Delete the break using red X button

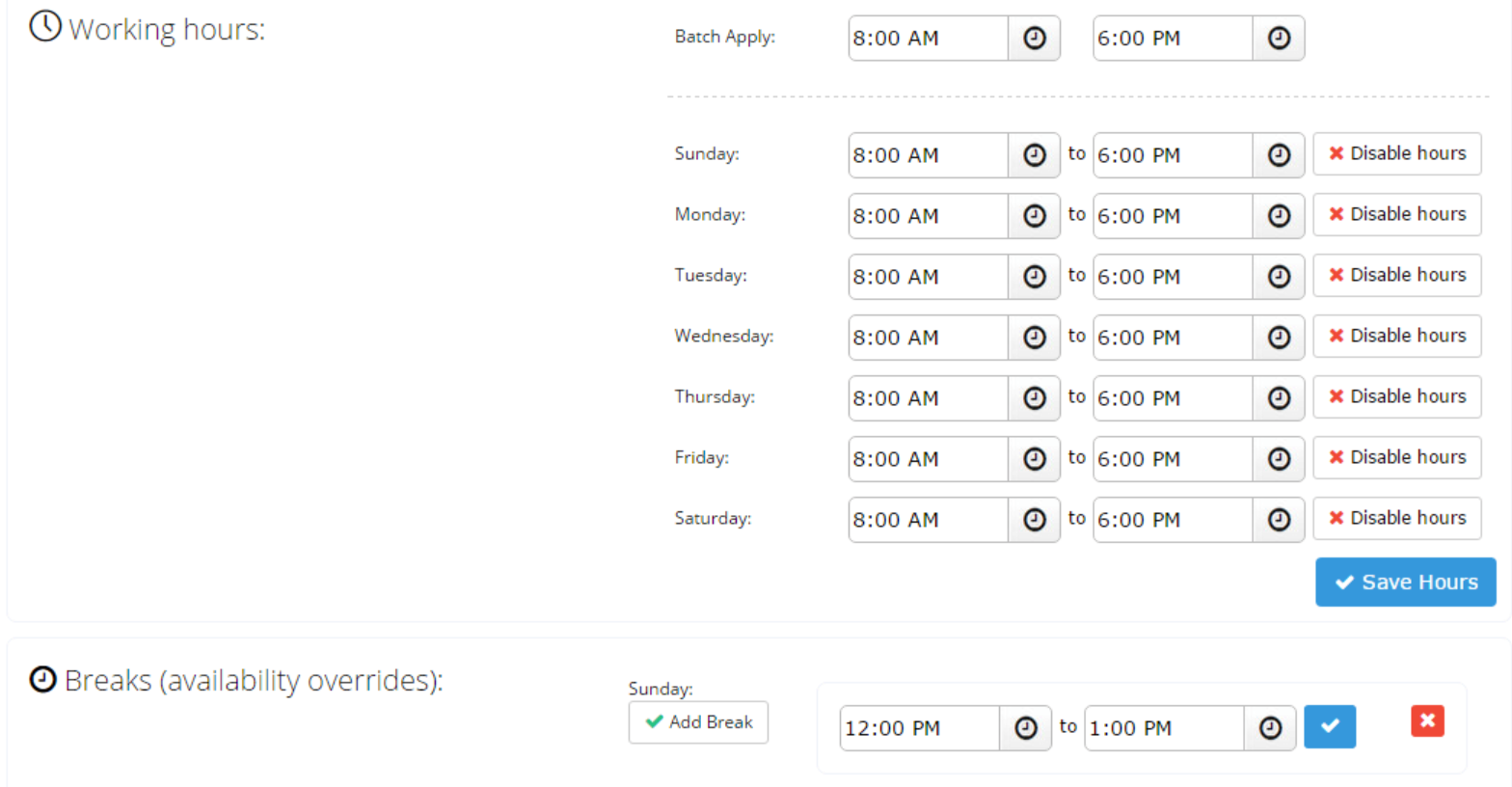1427,721
